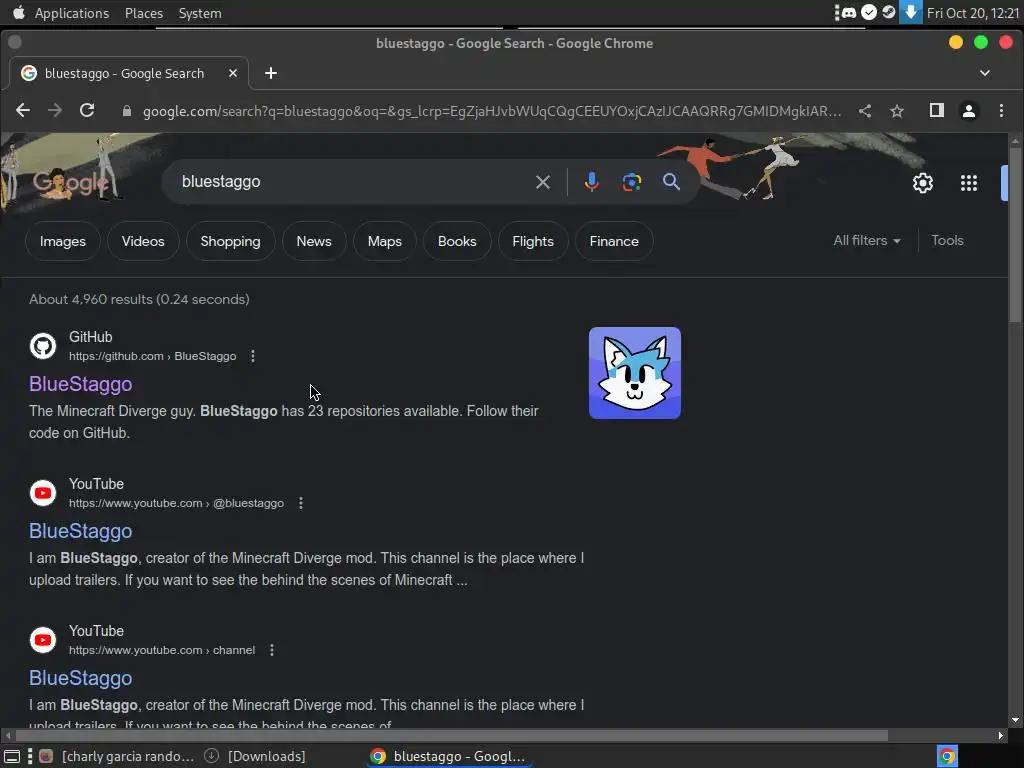Switch to charly garcia taskbar window

point(118,756)
